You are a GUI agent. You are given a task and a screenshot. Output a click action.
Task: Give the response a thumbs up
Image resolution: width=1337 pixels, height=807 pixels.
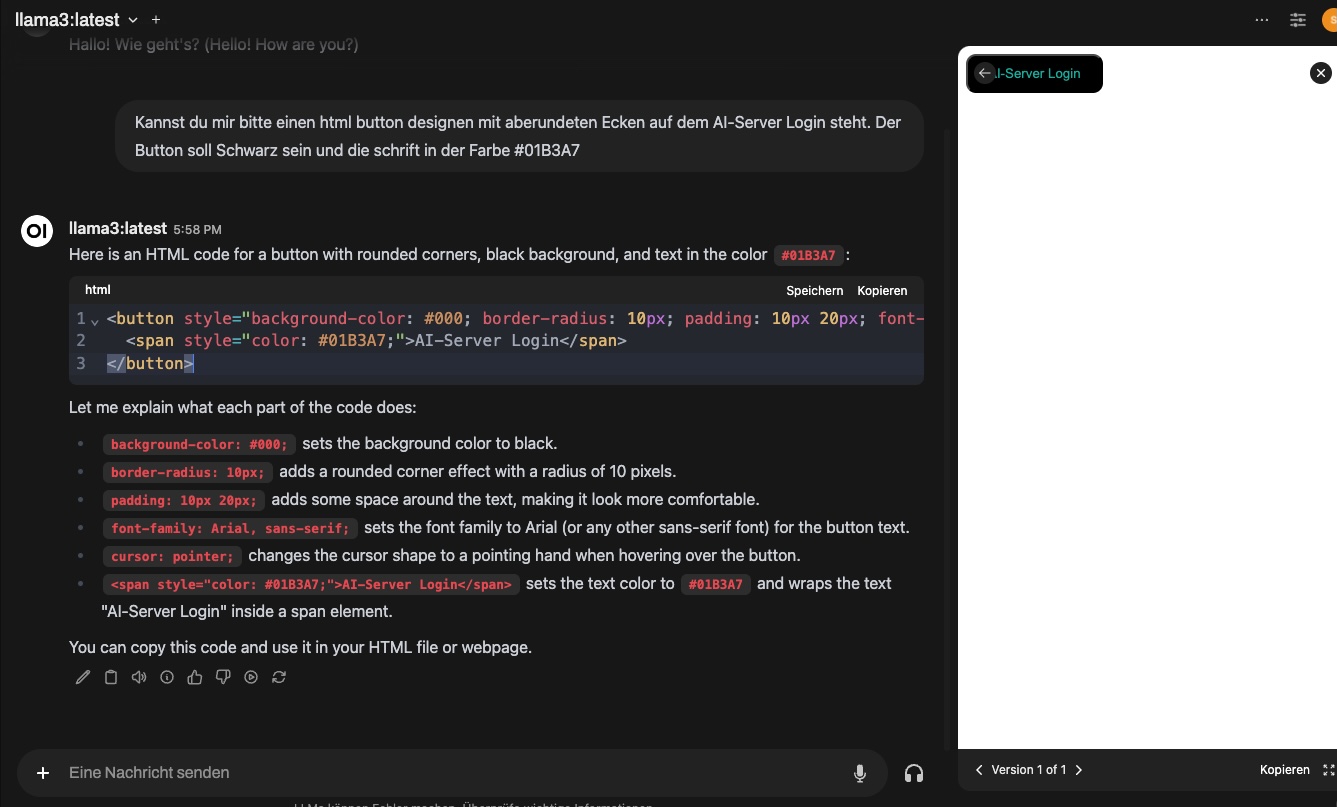195,677
